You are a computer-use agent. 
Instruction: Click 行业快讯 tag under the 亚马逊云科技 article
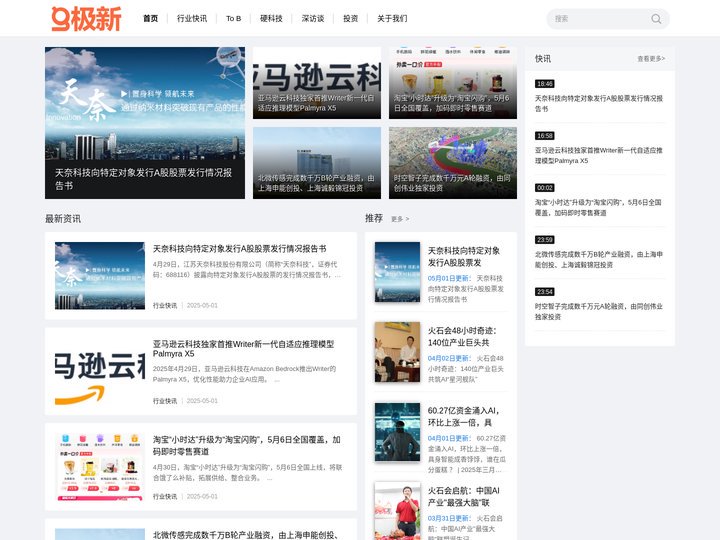pos(165,401)
